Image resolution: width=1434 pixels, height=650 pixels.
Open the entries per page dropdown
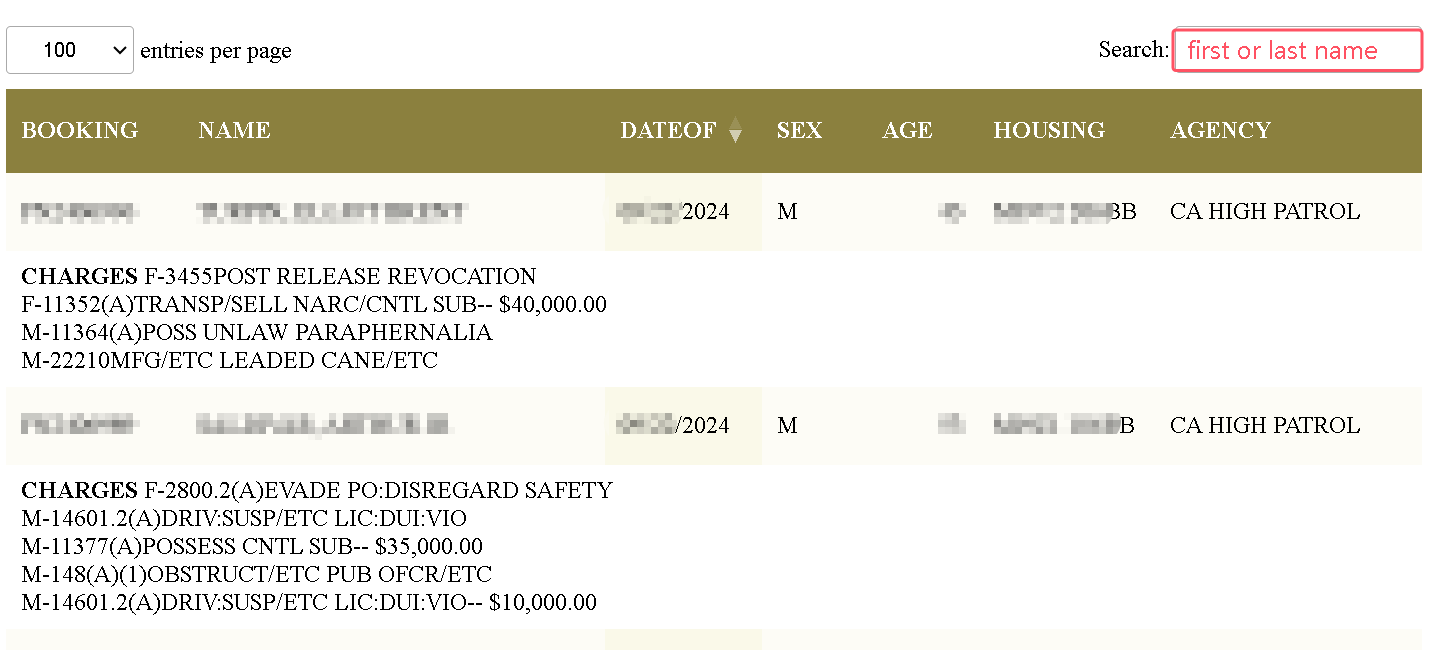[x=70, y=50]
